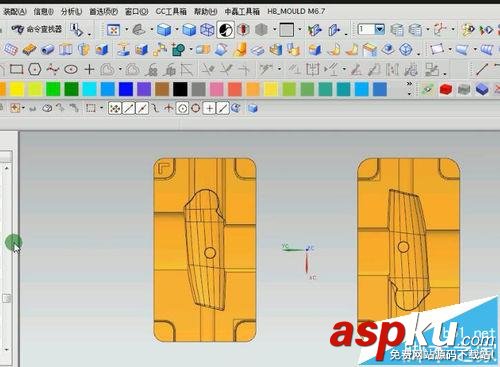Open the 窗口 menu
Image resolution: width=500 pixels, height=367 pixels.
(x=136, y=11)
